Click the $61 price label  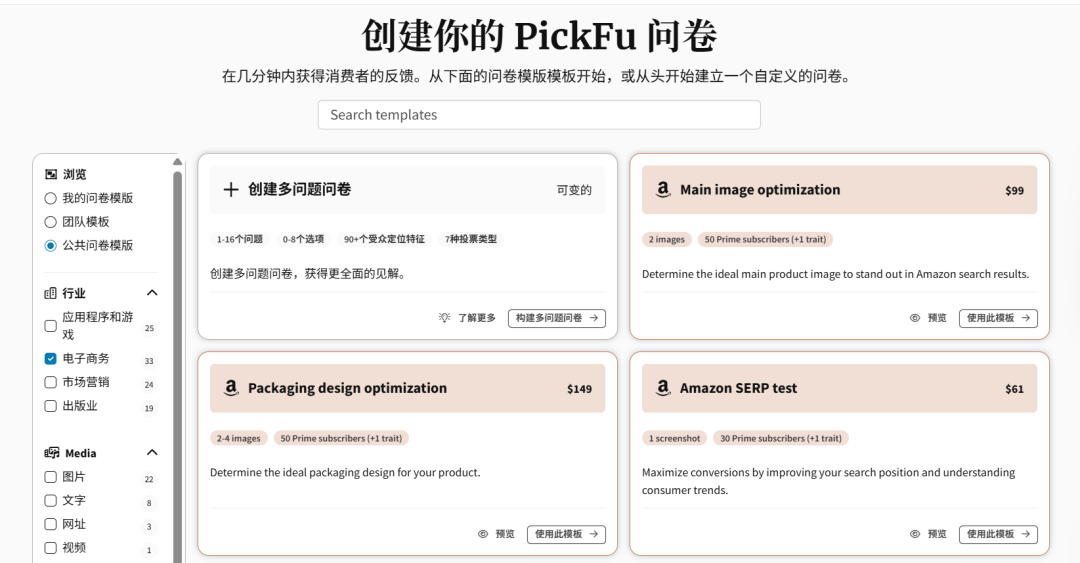1015,389
